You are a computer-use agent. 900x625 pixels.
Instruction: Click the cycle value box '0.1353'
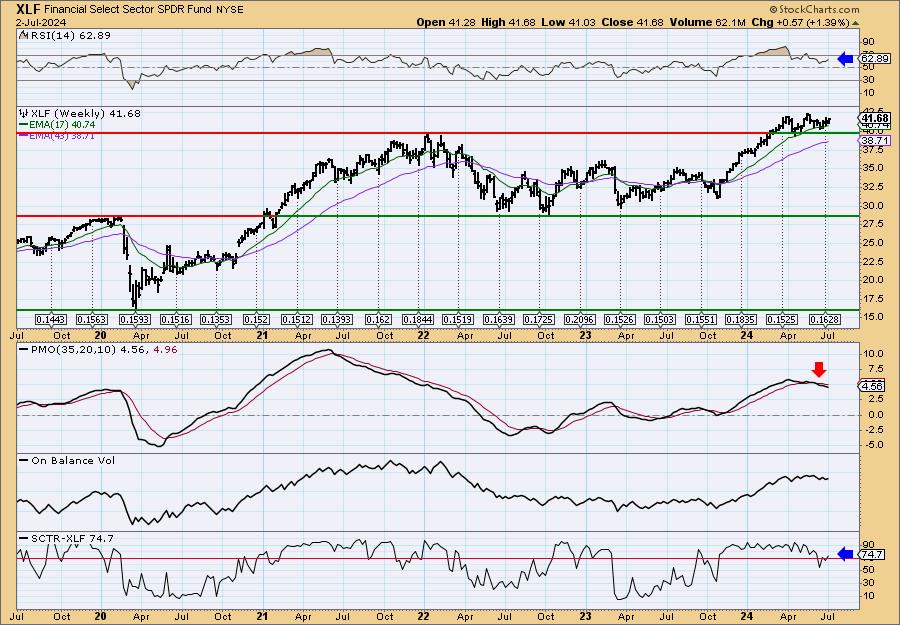(216, 319)
